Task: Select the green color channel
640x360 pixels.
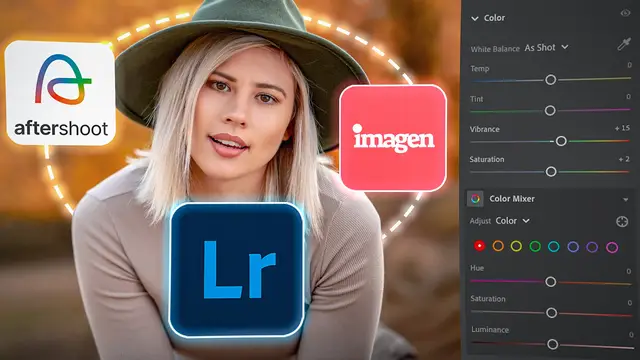Action: click(x=535, y=246)
